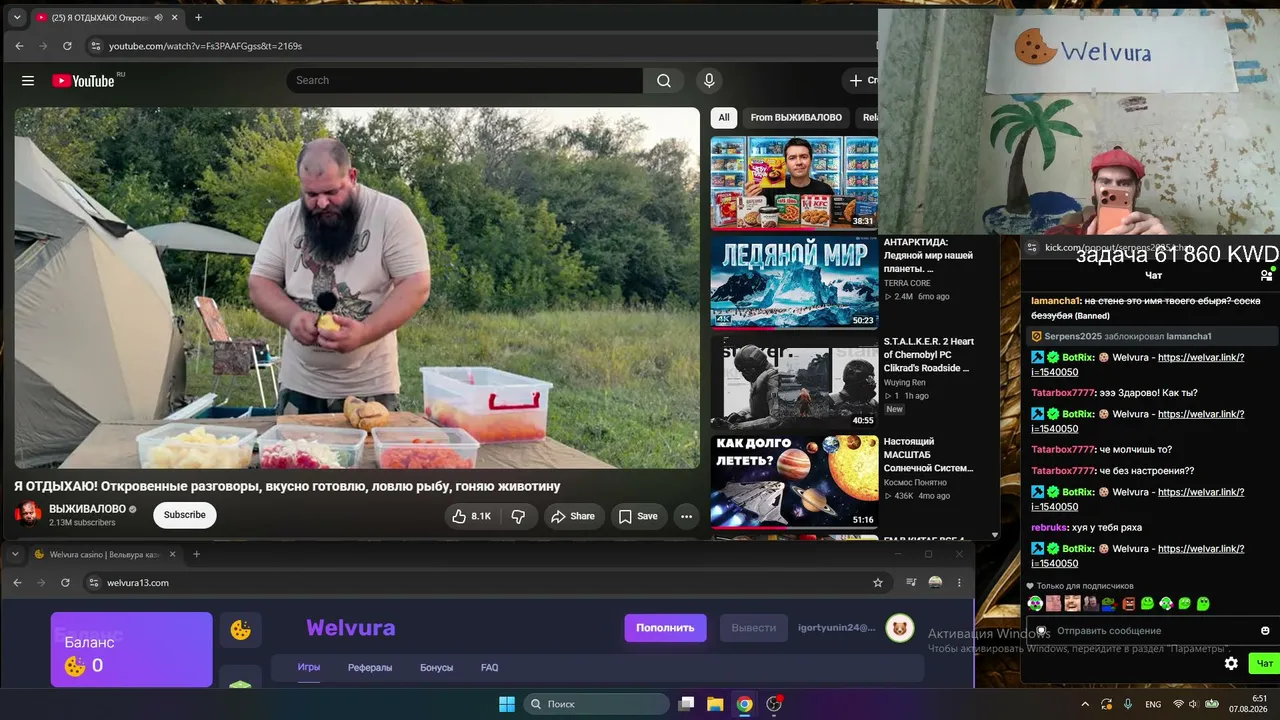Focus the YouTube search field
1280x720 pixels.
click(465, 81)
